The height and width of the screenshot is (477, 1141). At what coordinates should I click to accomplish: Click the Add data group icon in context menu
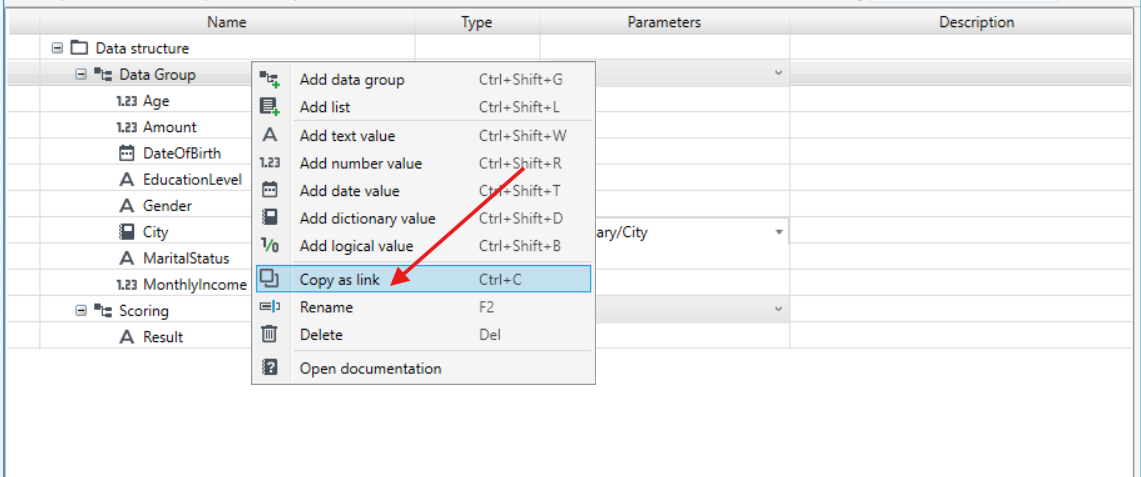[269, 79]
